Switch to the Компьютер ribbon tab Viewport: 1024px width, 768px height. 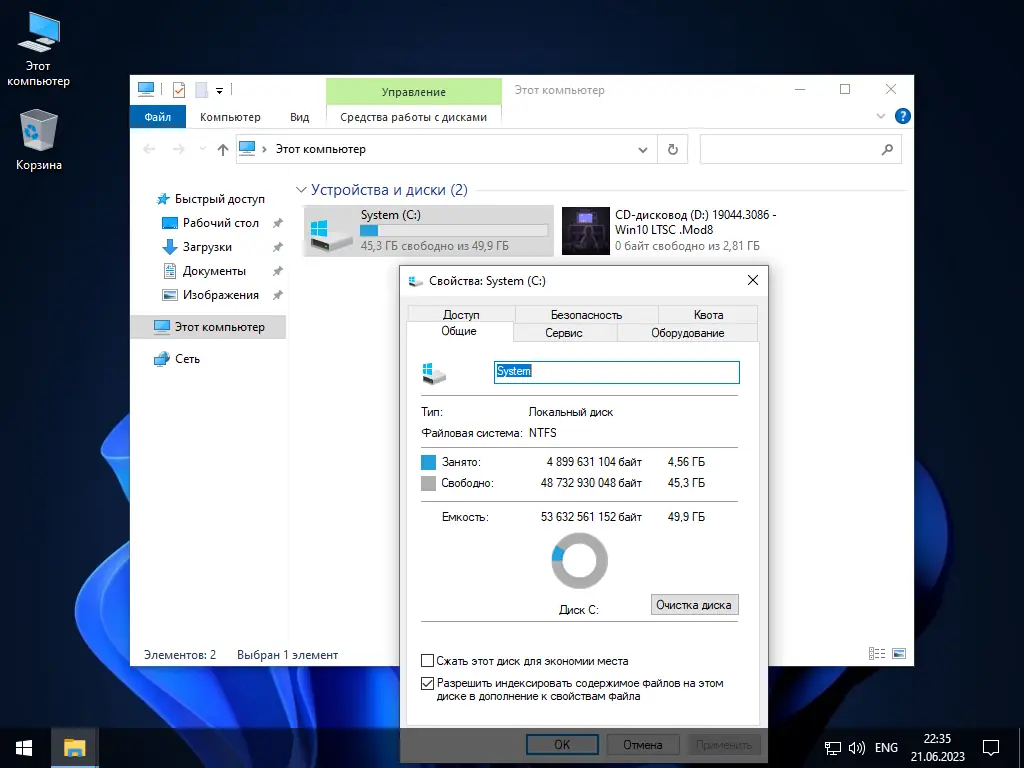point(230,117)
